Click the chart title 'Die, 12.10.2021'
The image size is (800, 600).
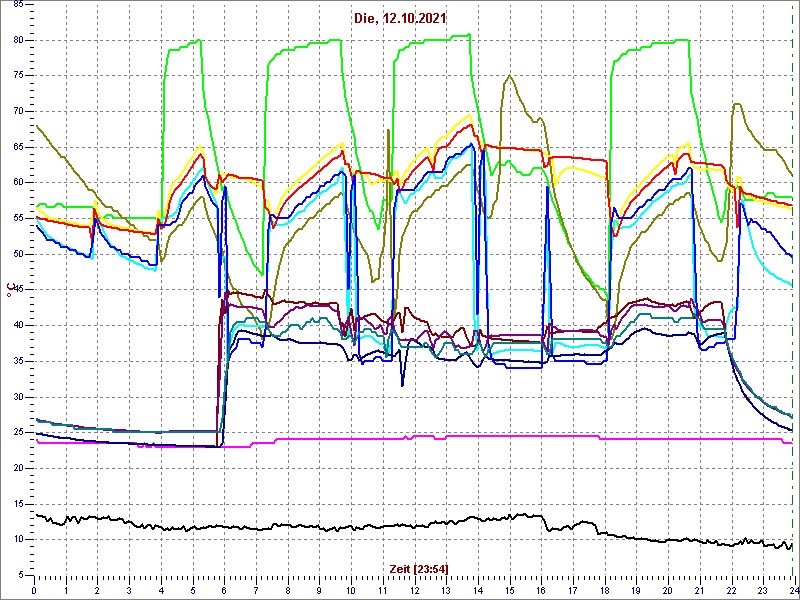(400, 18)
